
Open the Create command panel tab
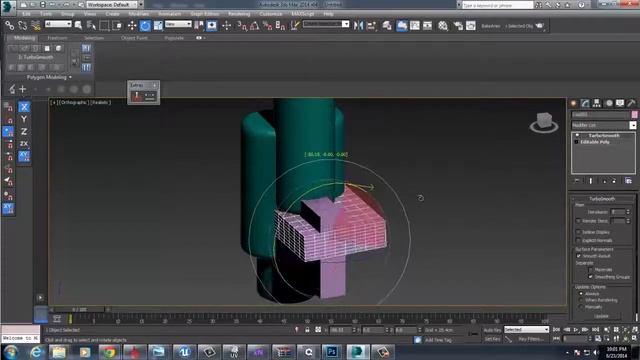coord(573,103)
